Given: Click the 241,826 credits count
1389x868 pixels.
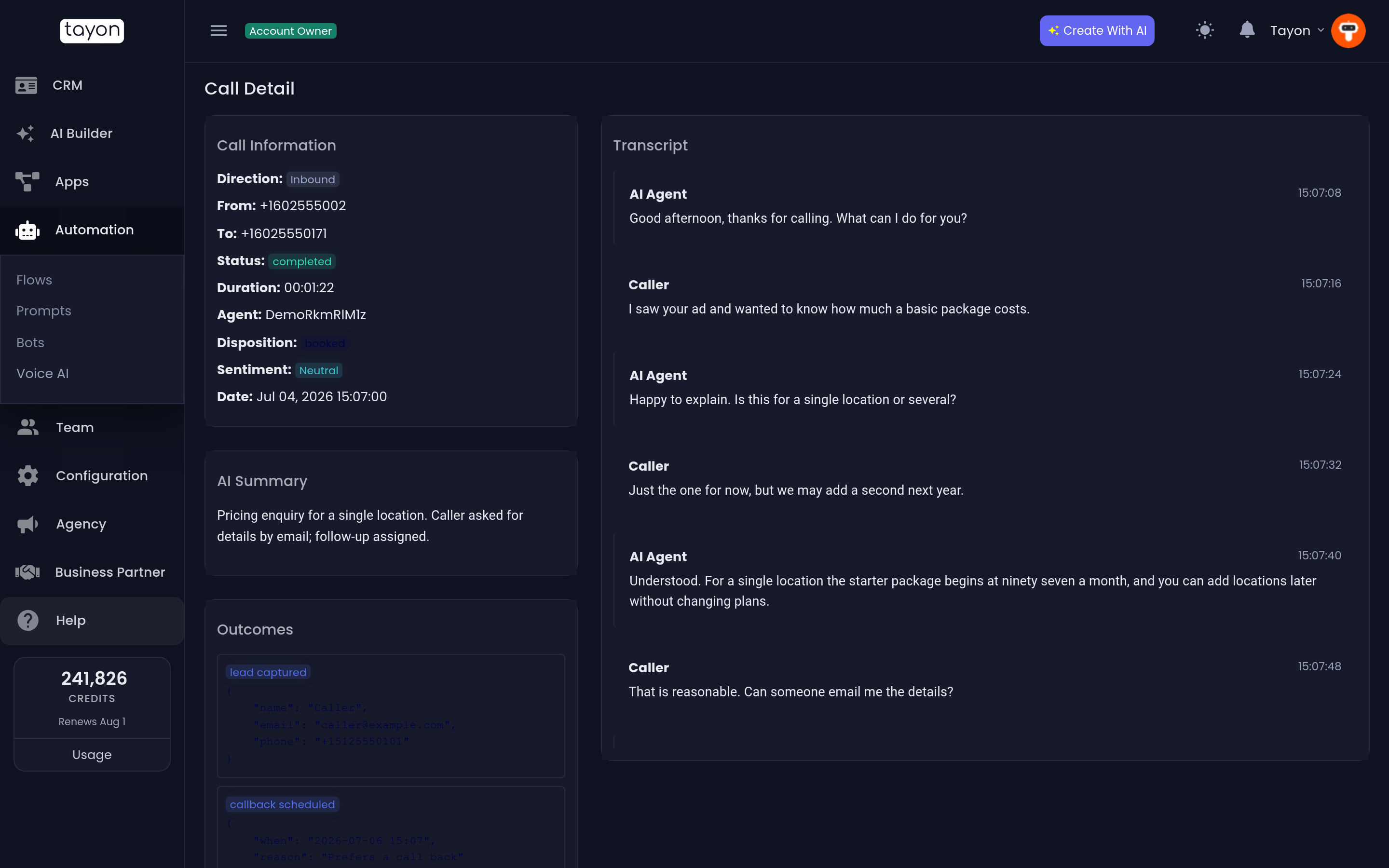Looking at the screenshot, I should (94, 678).
